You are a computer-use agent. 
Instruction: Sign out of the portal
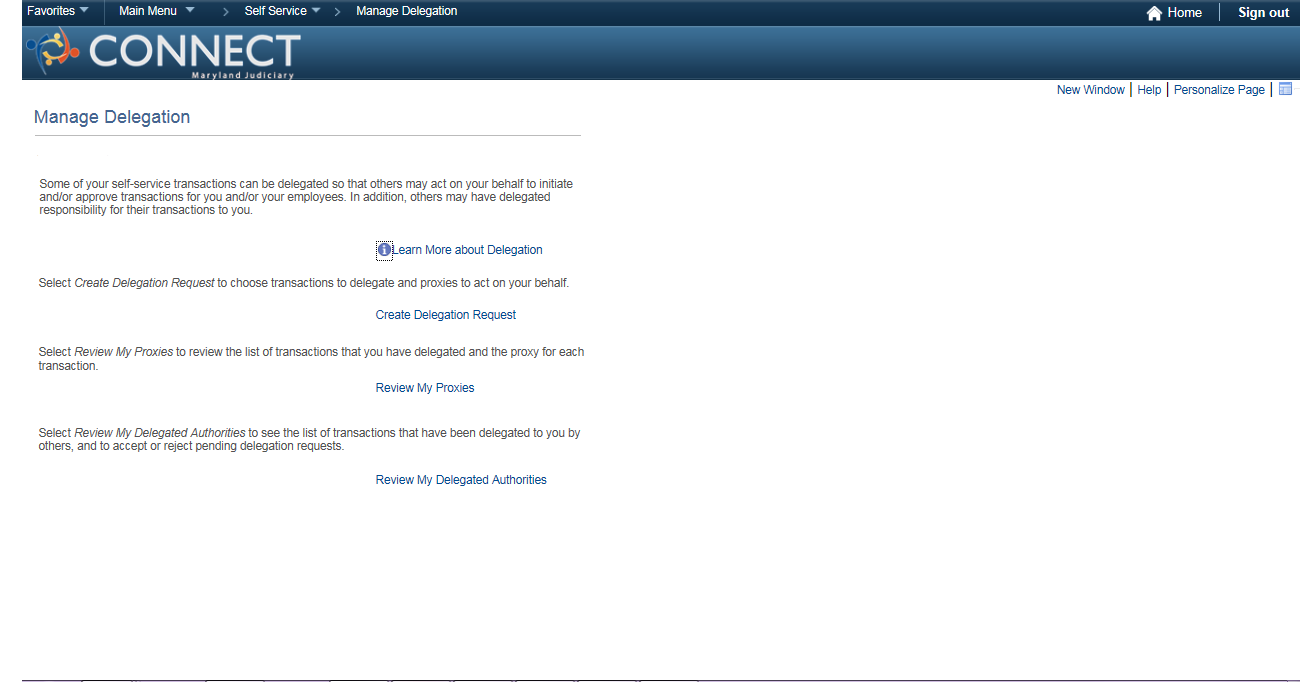(1263, 13)
